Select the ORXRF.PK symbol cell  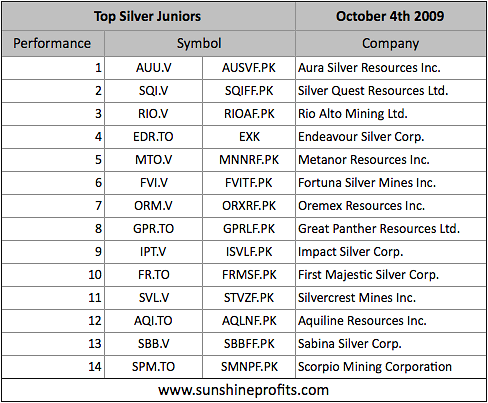pos(249,206)
